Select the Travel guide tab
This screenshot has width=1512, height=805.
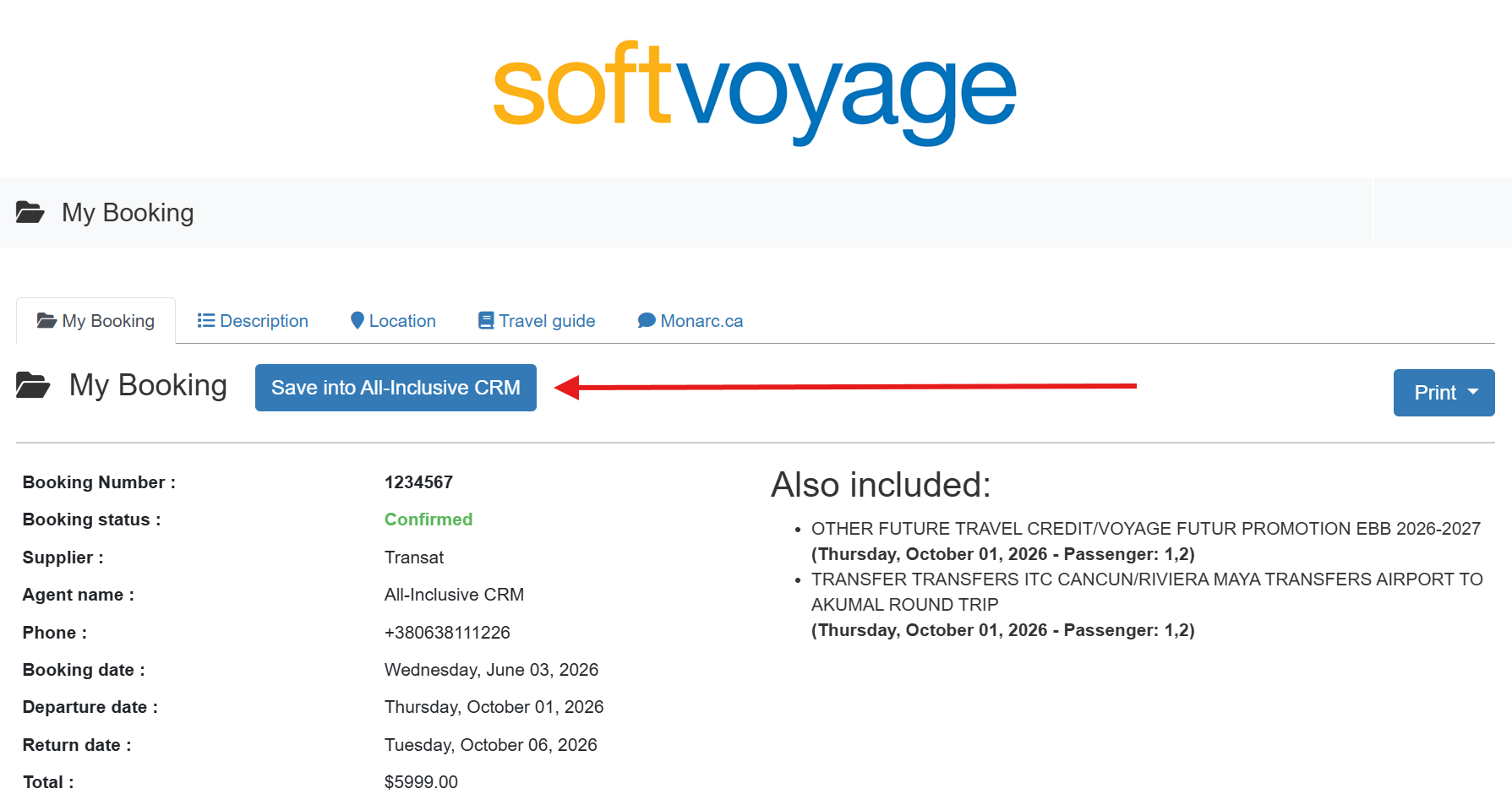click(537, 321)
